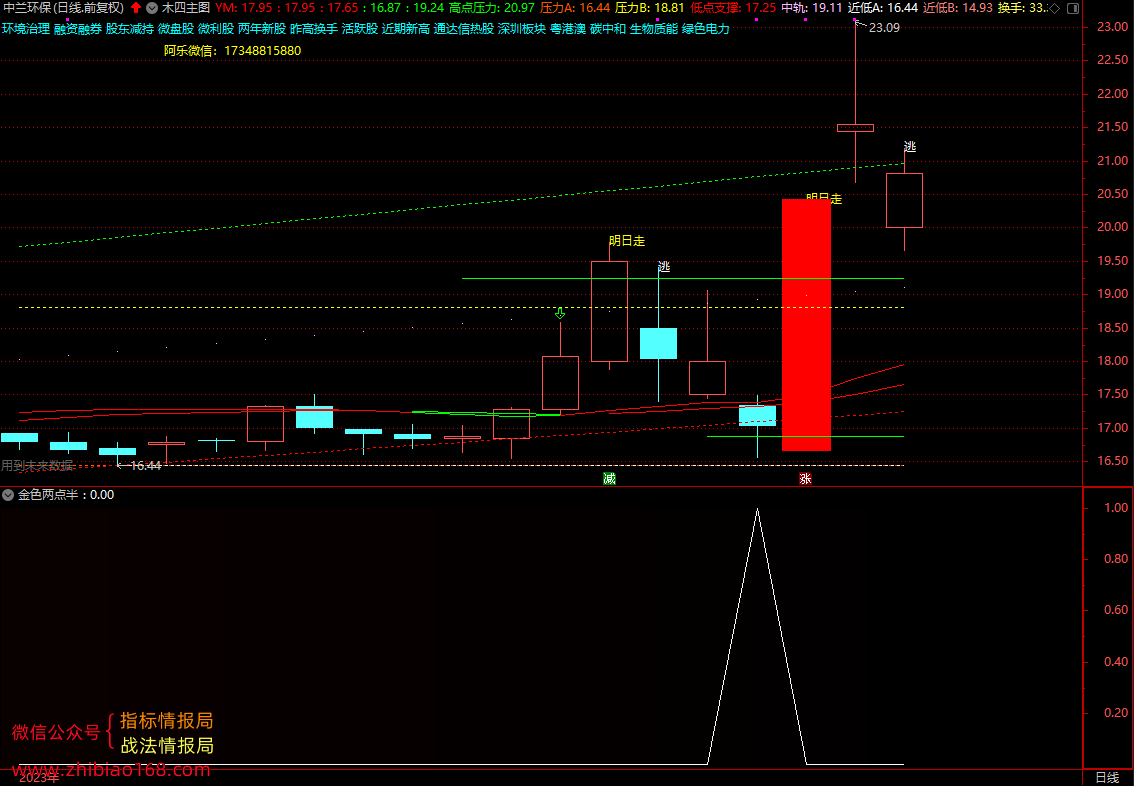Click the 明日走 label above the hollow candle
This screenshot has width=1134, height=786.
(626, 241)
